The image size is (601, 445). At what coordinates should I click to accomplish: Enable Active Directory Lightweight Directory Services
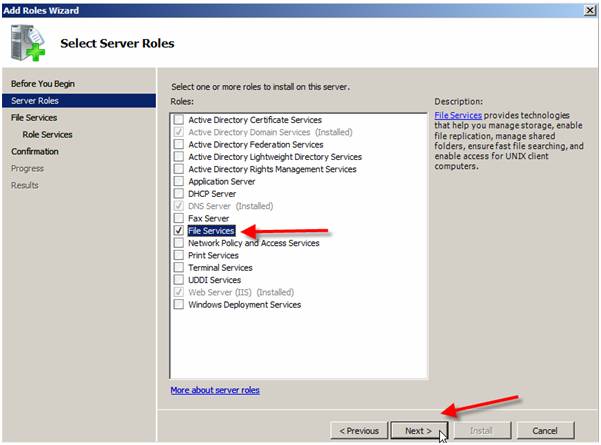click(x=179, y=156)
